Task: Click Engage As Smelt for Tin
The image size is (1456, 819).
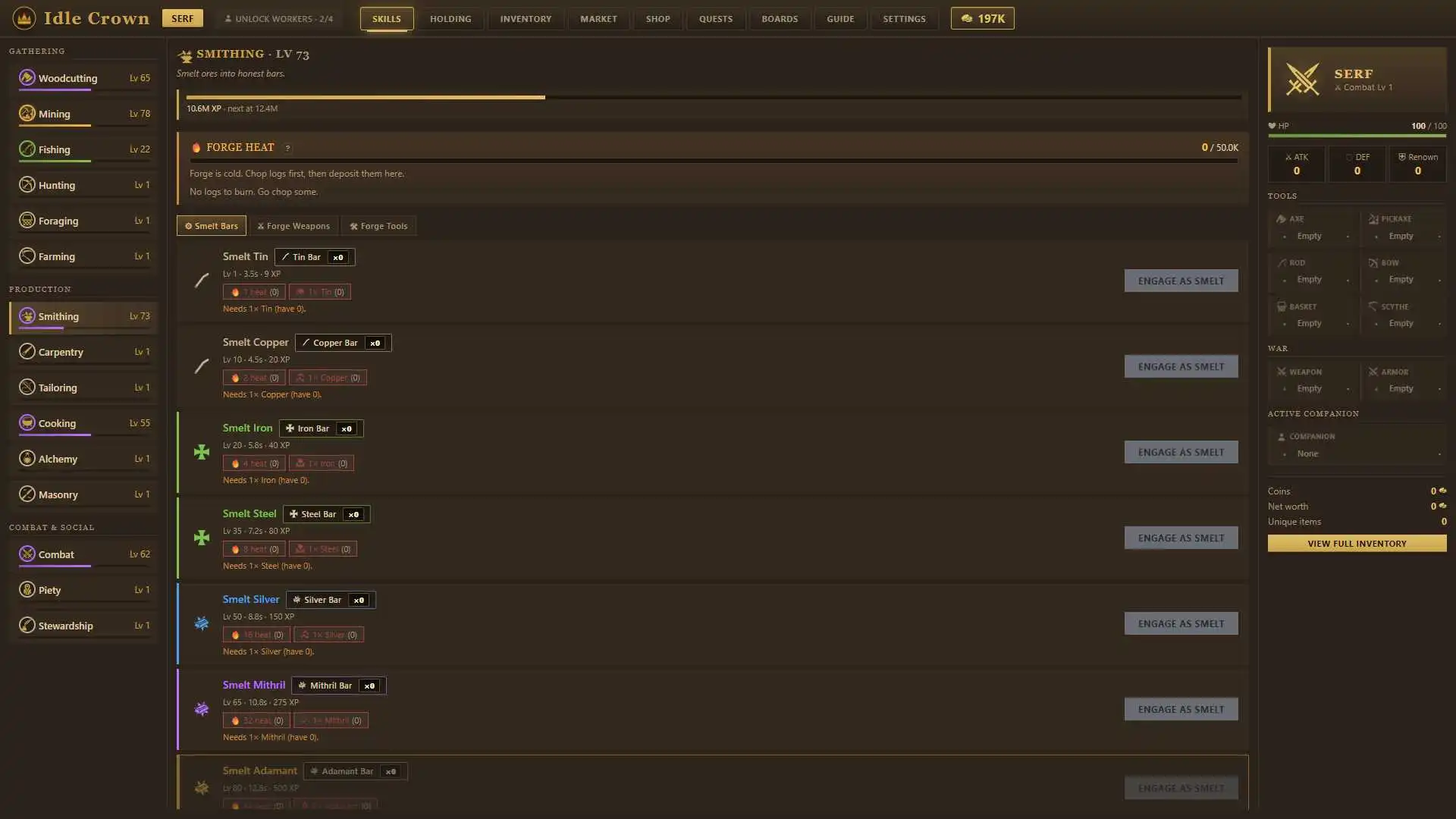Action: tap(1181, 281)
